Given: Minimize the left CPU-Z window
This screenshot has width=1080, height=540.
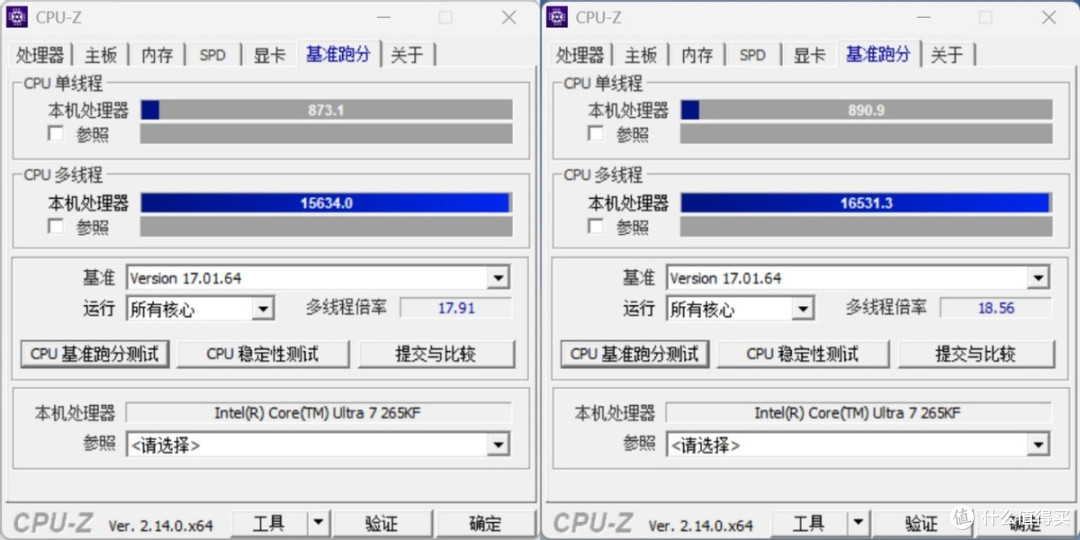Looking at the screenshot, I should (x=383, y=17).
